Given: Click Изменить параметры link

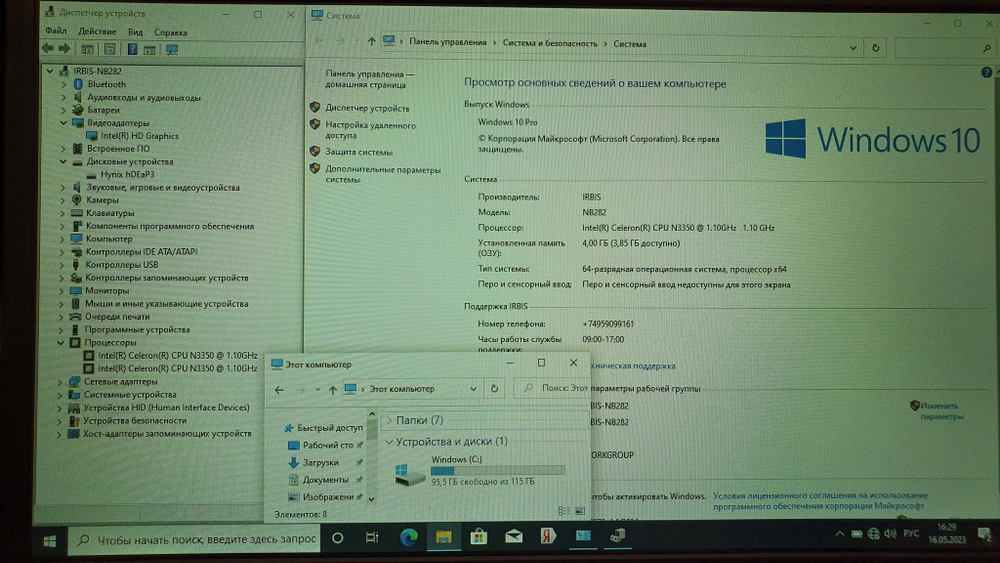Looking at the screenshot, I should coord(941,411).
